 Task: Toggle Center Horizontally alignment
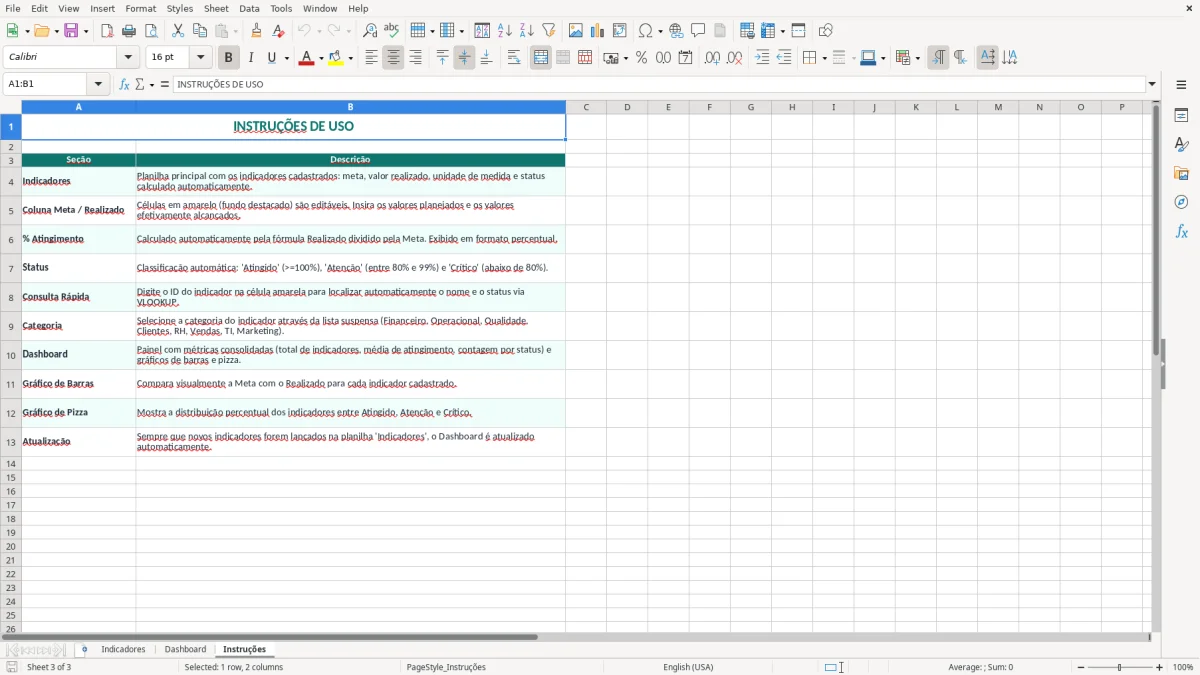(393, 58)
